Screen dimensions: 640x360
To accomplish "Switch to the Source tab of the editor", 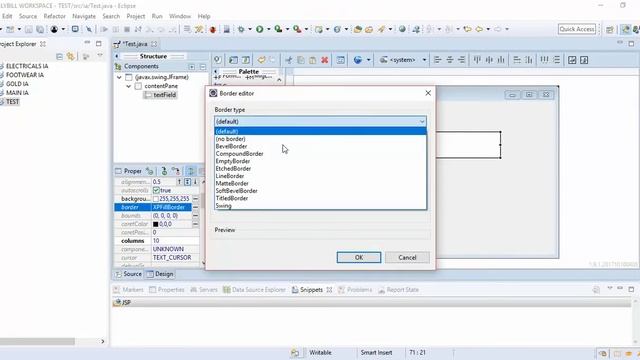I will (x=128, y=274).
